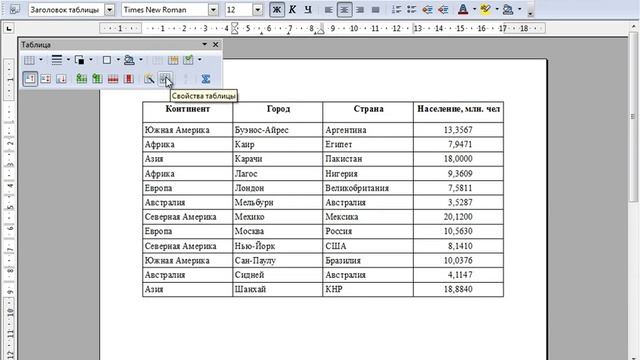The image size is (640, 360).
Task: Click the Line Style icon in table toolbar
Action: [x=57, y=60]
